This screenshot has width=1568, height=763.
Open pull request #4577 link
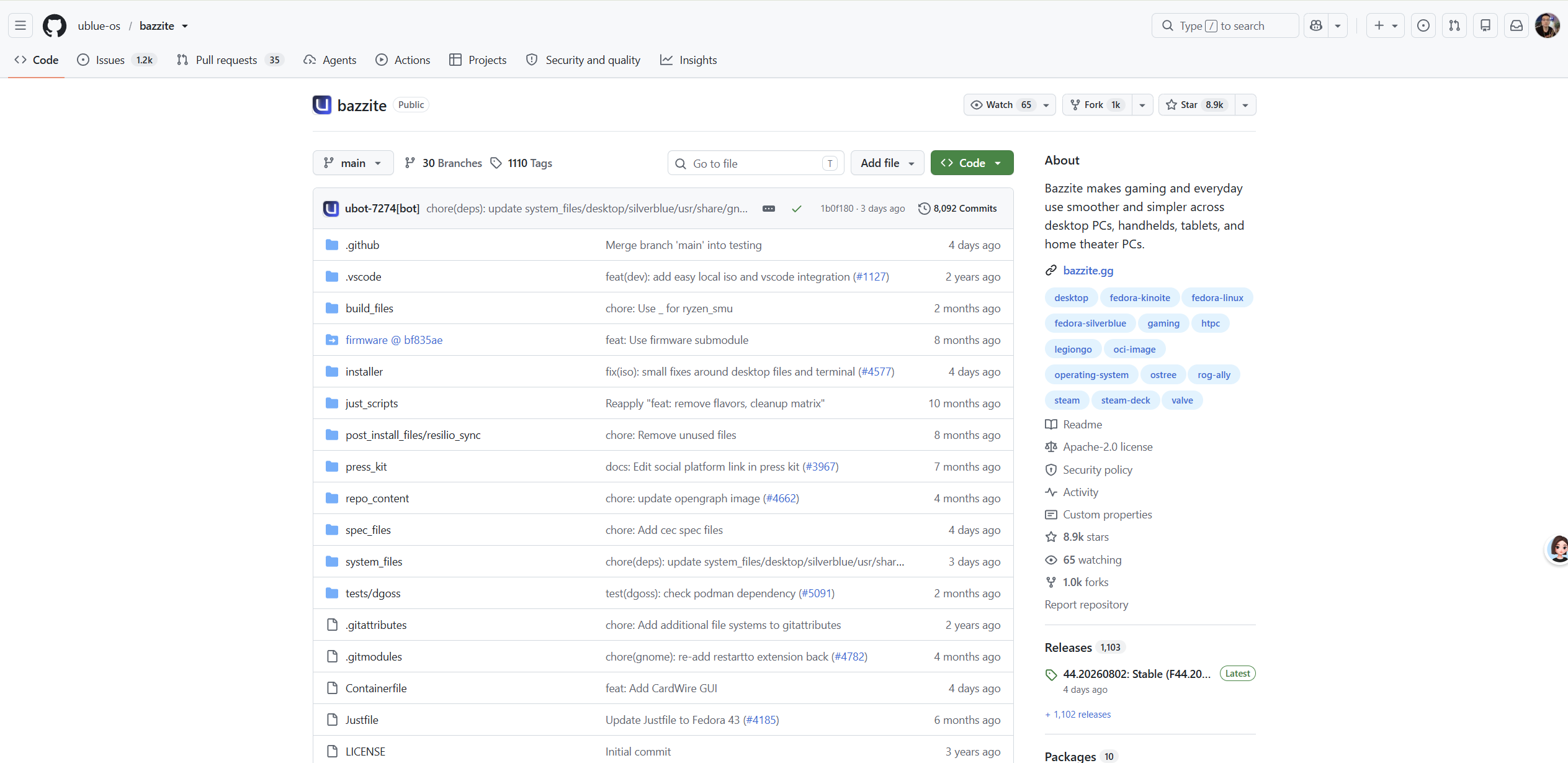876,372
